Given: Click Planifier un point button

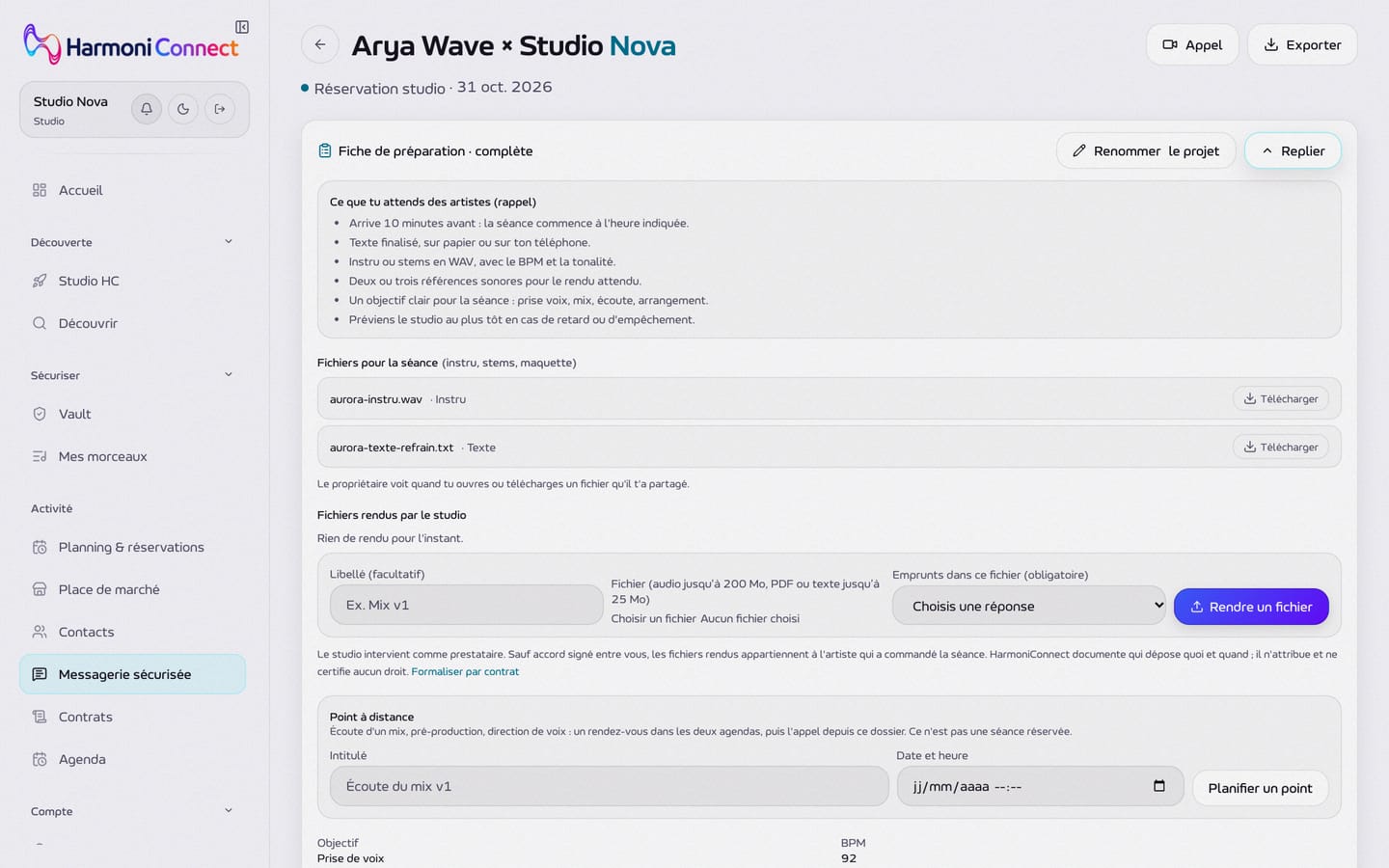Looking at the screenshot, I should [x=1260, y=788].
